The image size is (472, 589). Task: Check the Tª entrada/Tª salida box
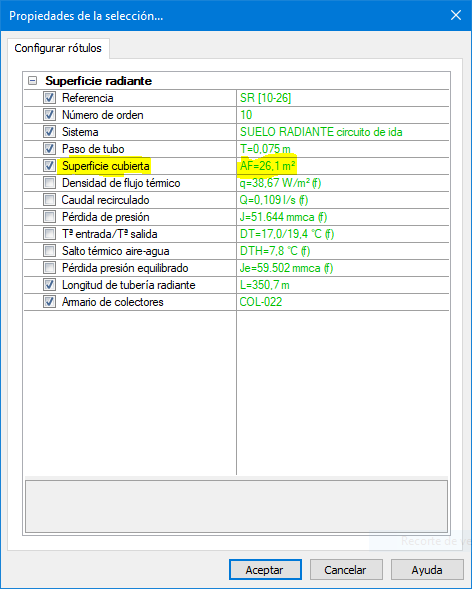pyautogui.click(x=49, y=234)
